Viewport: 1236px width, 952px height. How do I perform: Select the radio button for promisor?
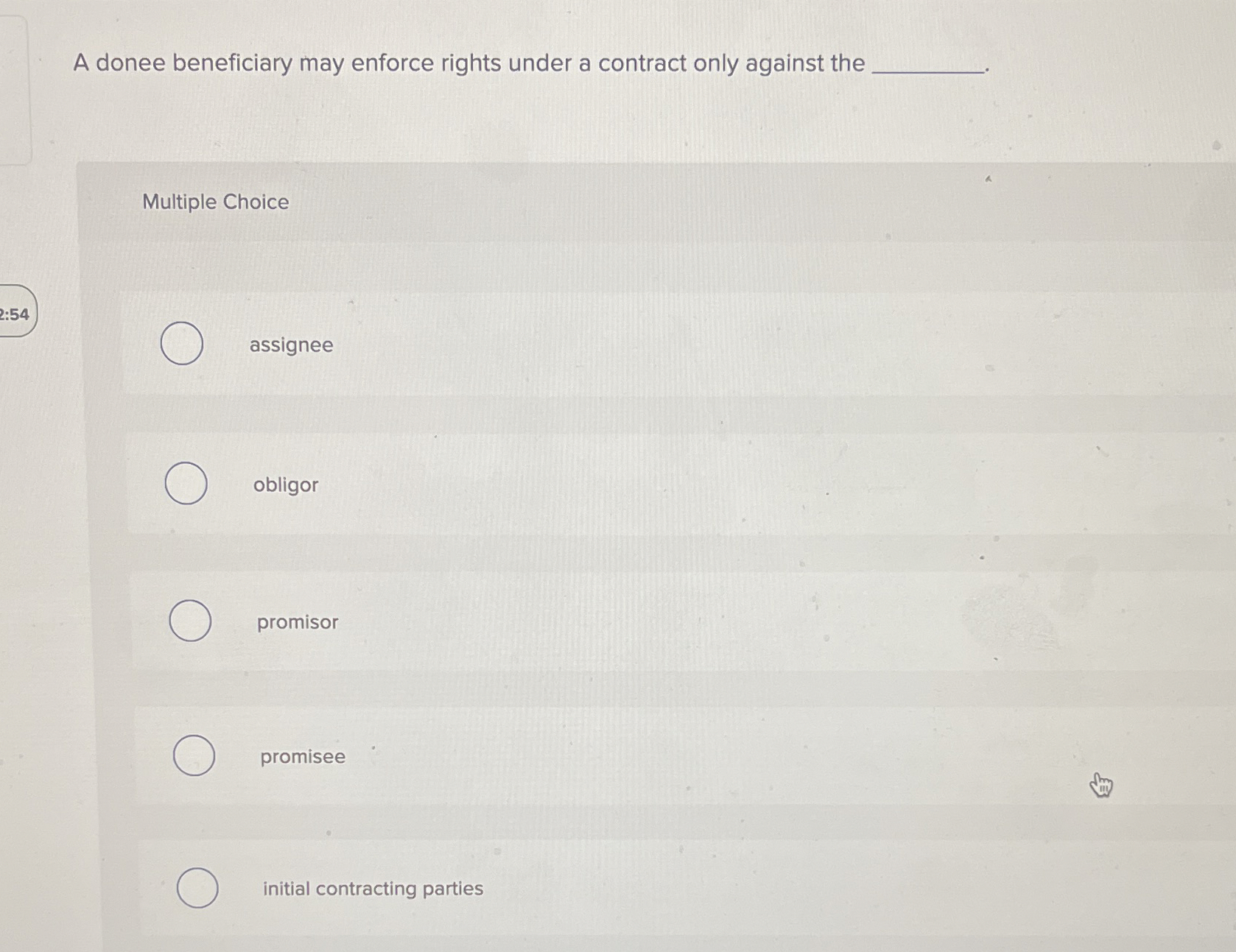click(x=190, y=621)
